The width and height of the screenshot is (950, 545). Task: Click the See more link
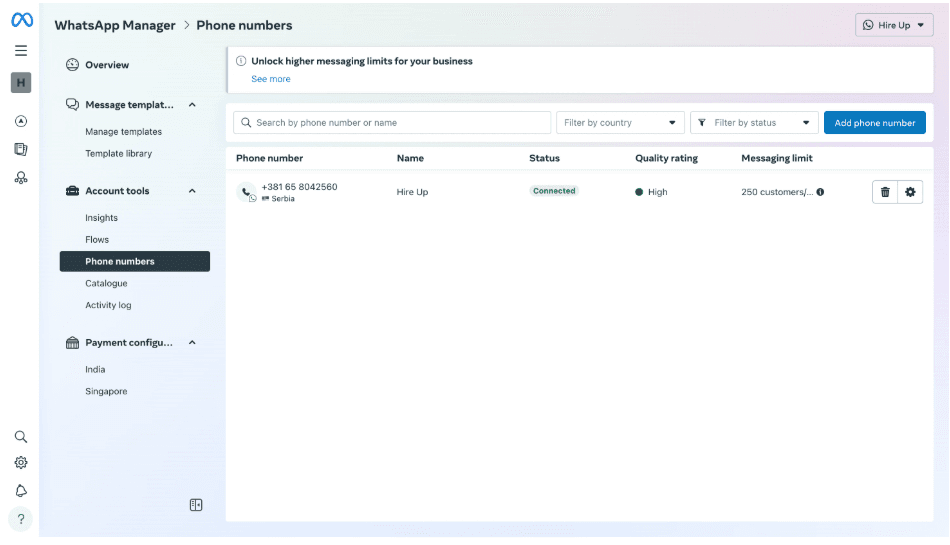click(271, 79)
